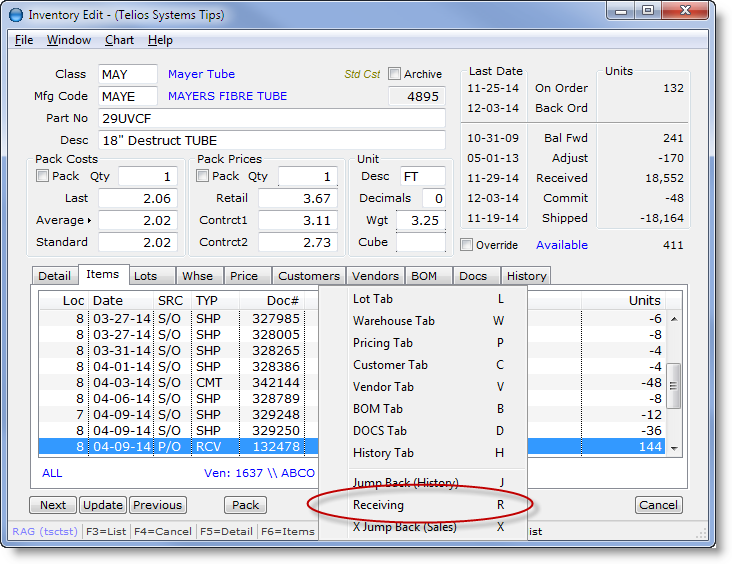
Task: Click the app icon in title bar
Action: (x=15, y=14)
